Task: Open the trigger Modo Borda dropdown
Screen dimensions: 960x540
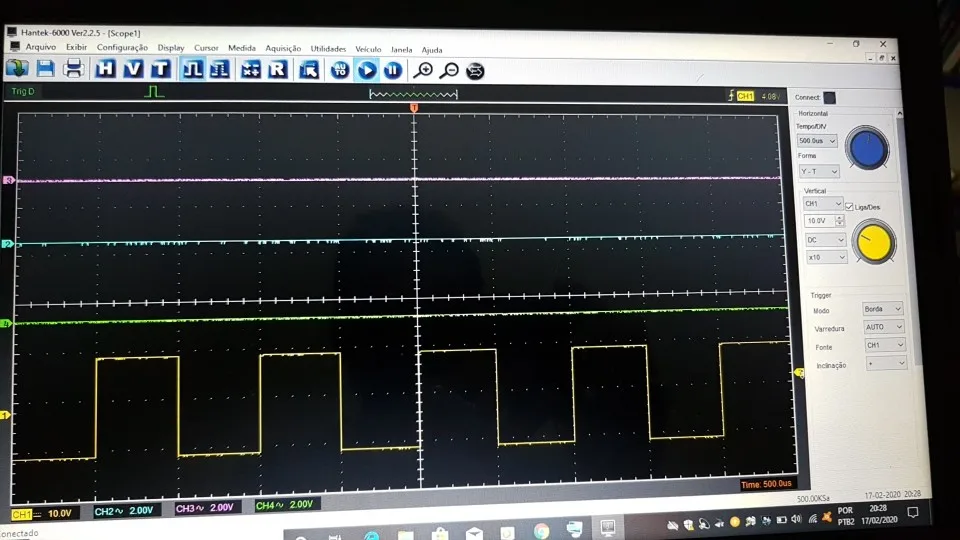Action: coord(882,309)
